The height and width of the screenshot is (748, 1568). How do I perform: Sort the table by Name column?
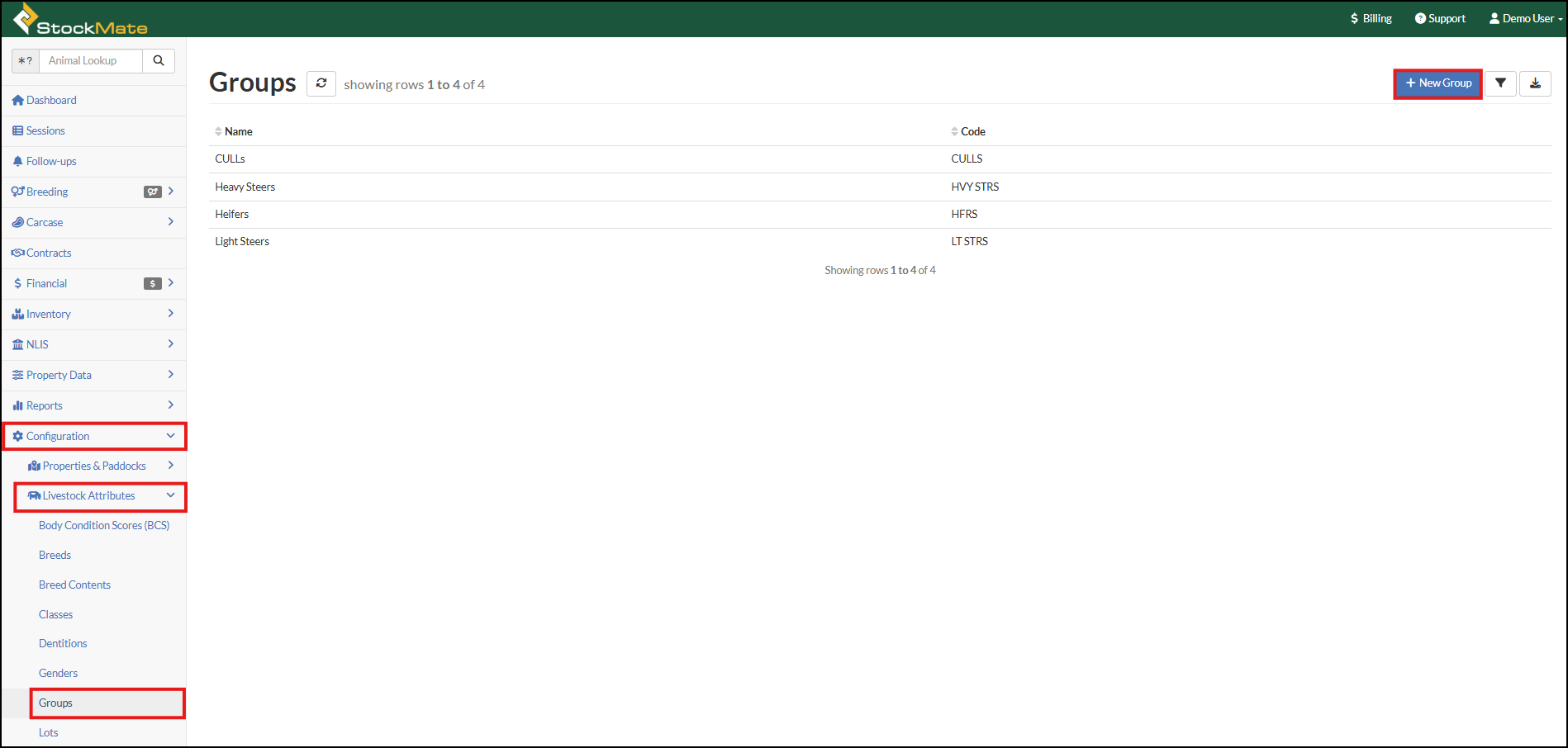tap(238, 131)
